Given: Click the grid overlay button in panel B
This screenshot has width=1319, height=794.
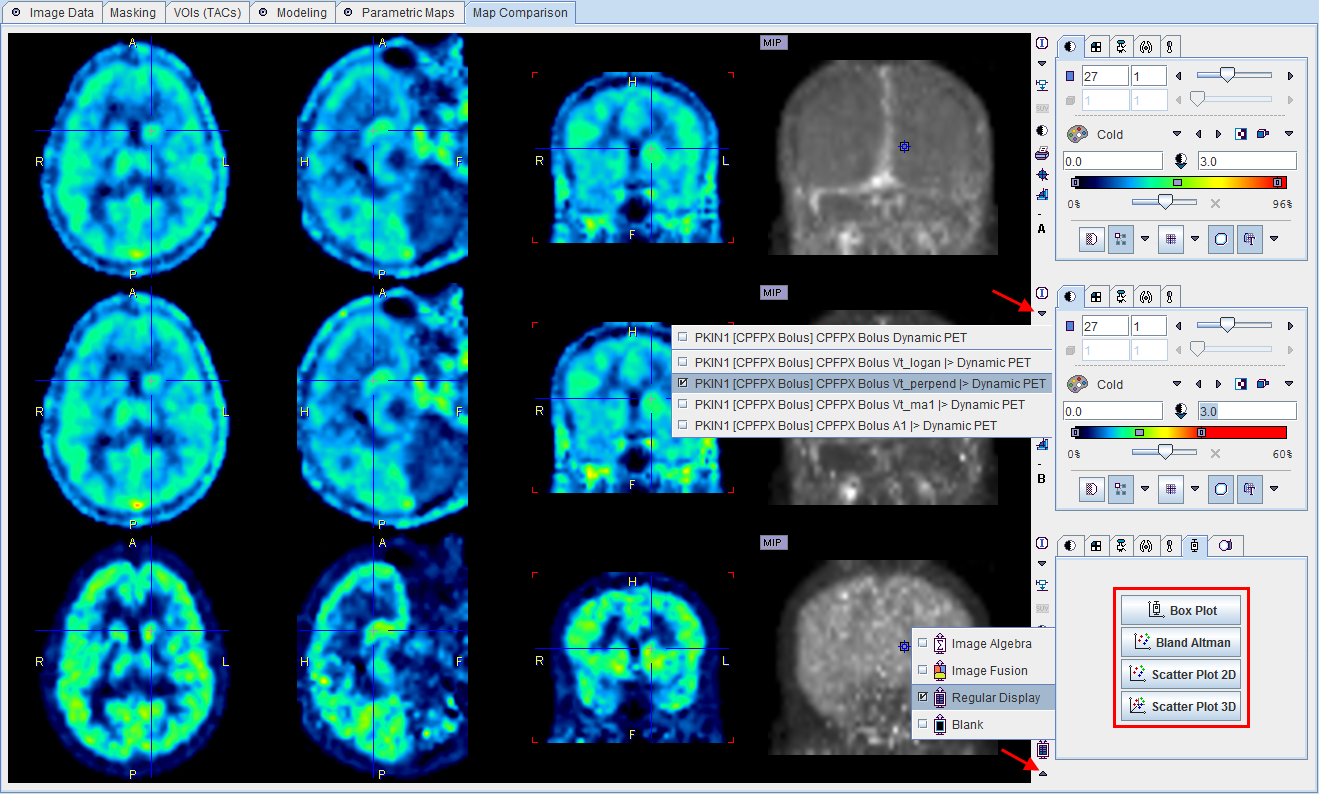Looking at the screenshot, I should click(x=1170, y=488).
